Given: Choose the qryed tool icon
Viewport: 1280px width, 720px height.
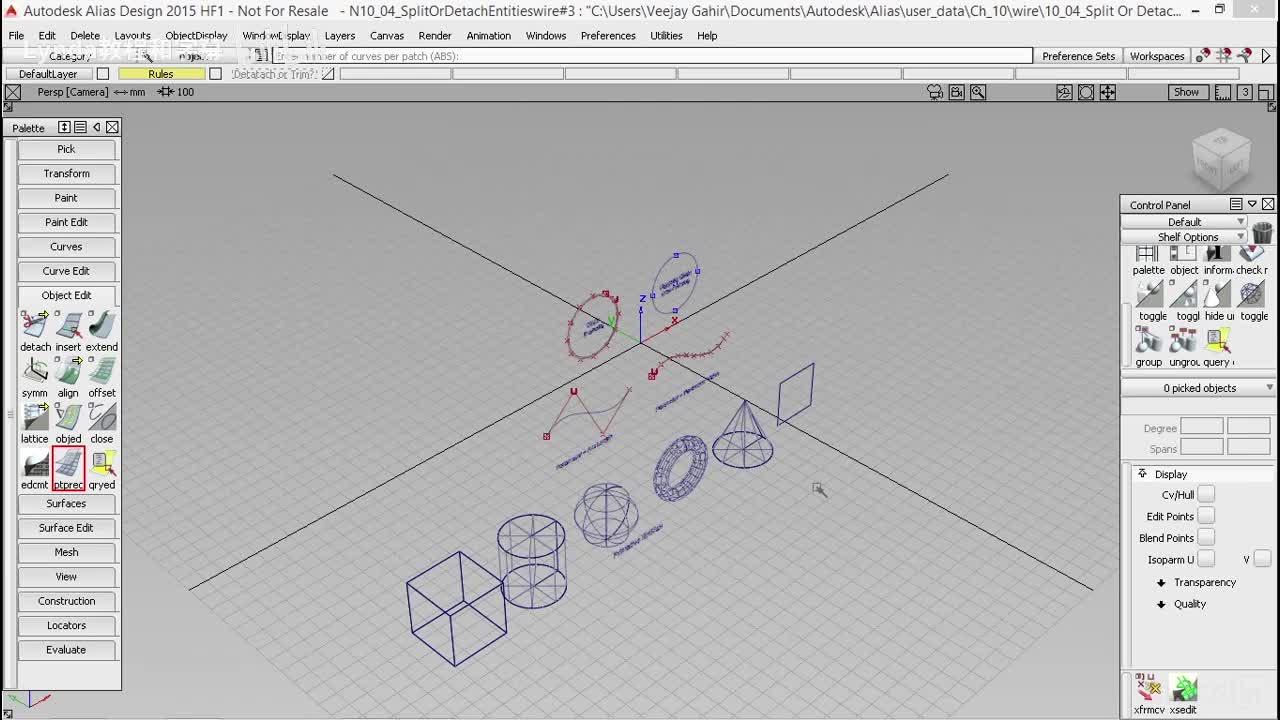Looking at the screenshot, I should point(102,463).
